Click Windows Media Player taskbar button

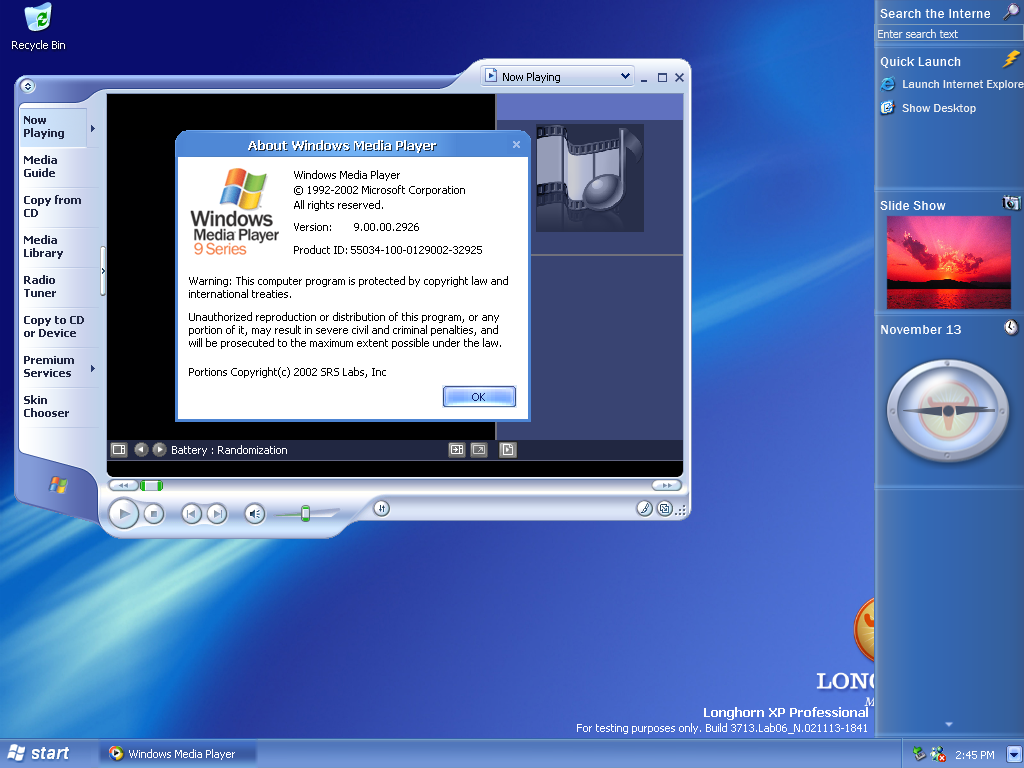(x=178, y=754)
